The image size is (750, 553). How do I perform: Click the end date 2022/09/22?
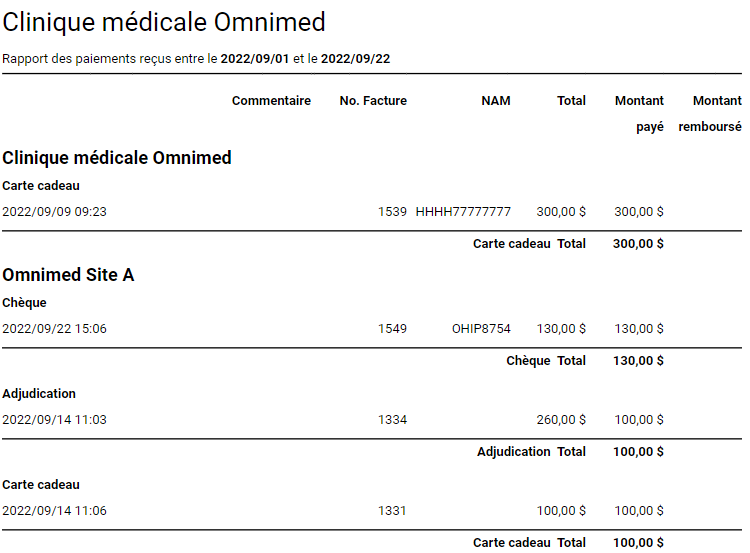(x=355, y=59)
